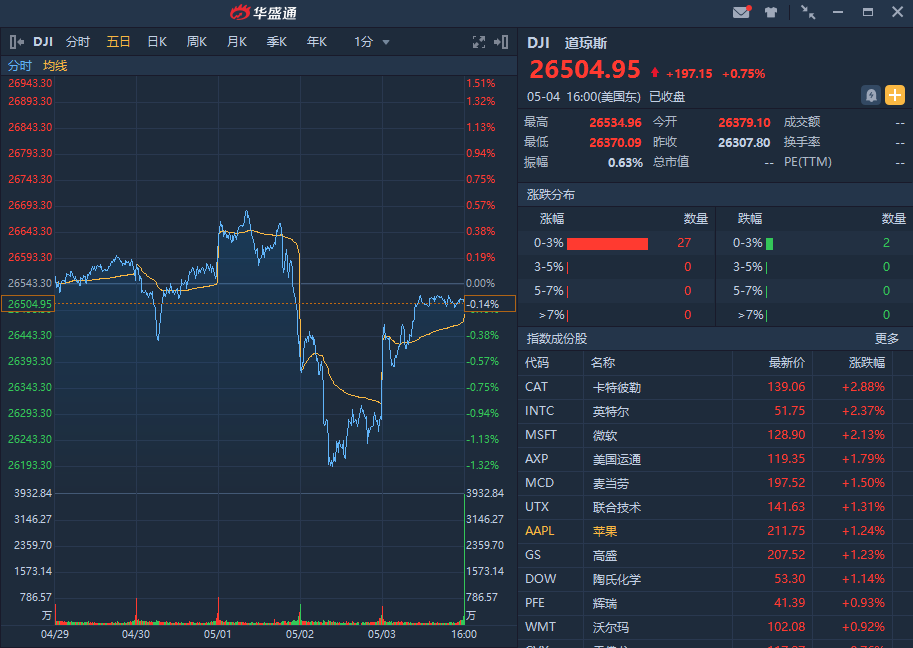
Task: Switch to the 周K tab
Action: coord(197,42)
